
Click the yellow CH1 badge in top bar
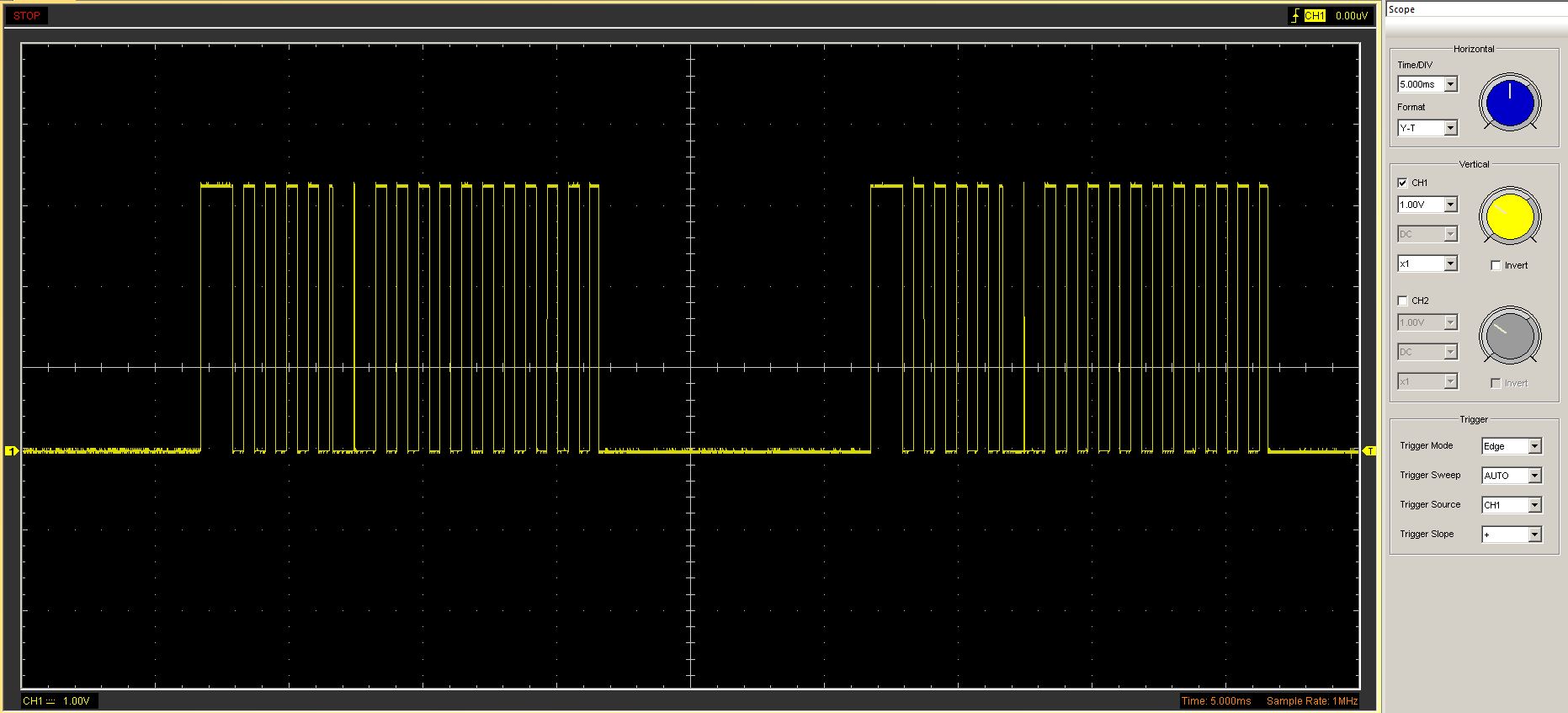1315,16
